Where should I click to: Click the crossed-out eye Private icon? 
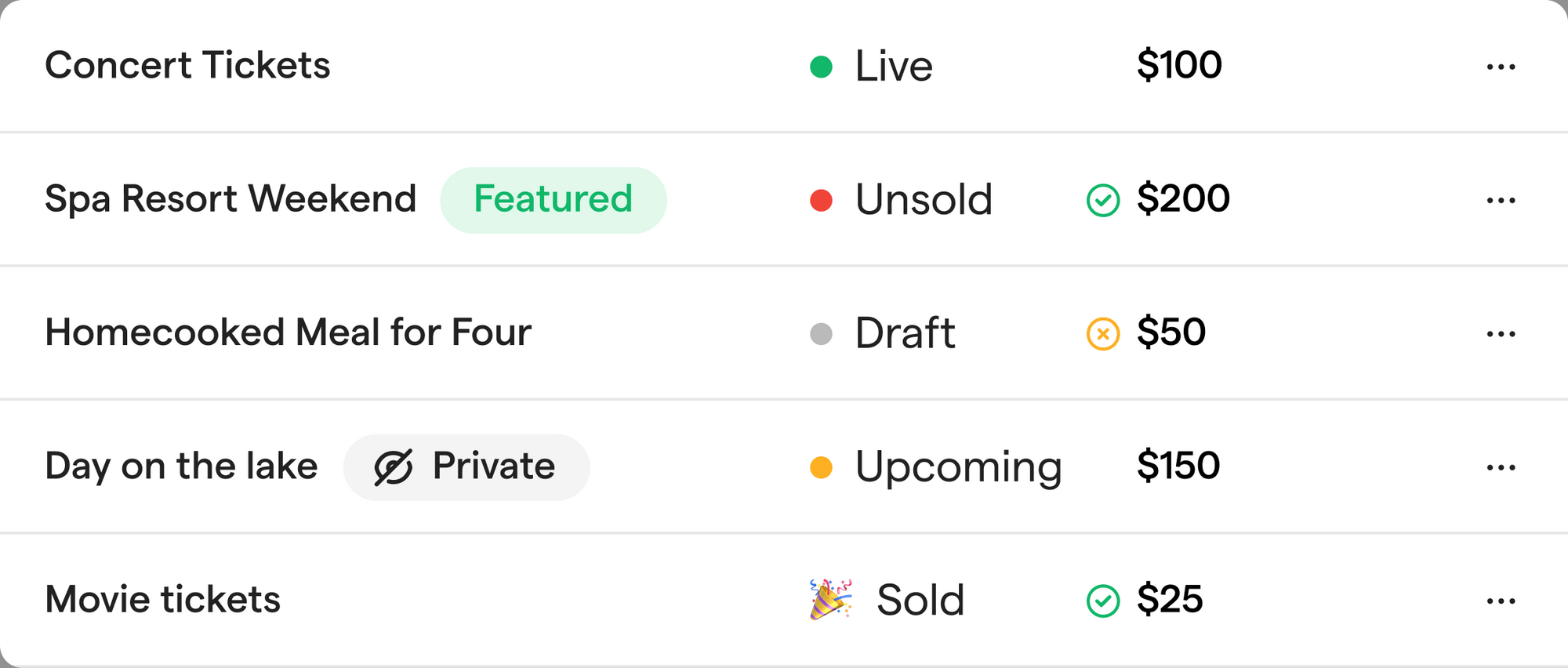(393, 468)
